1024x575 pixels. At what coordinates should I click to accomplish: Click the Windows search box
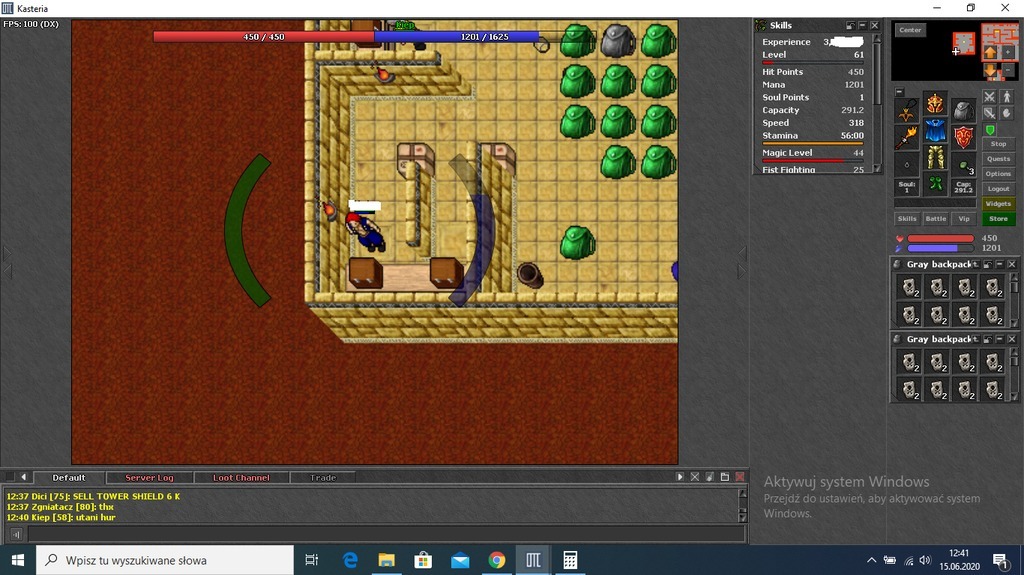coord(165,560)
